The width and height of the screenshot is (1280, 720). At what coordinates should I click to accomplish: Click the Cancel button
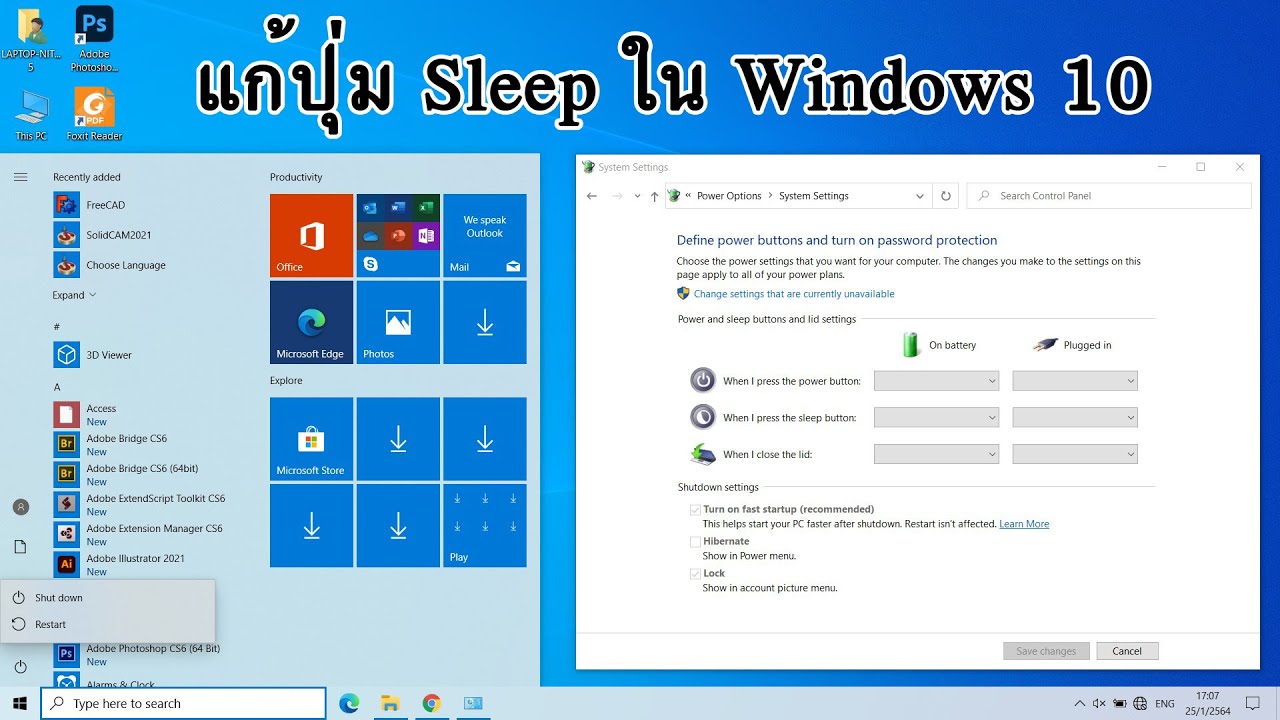click(1127, 651)
